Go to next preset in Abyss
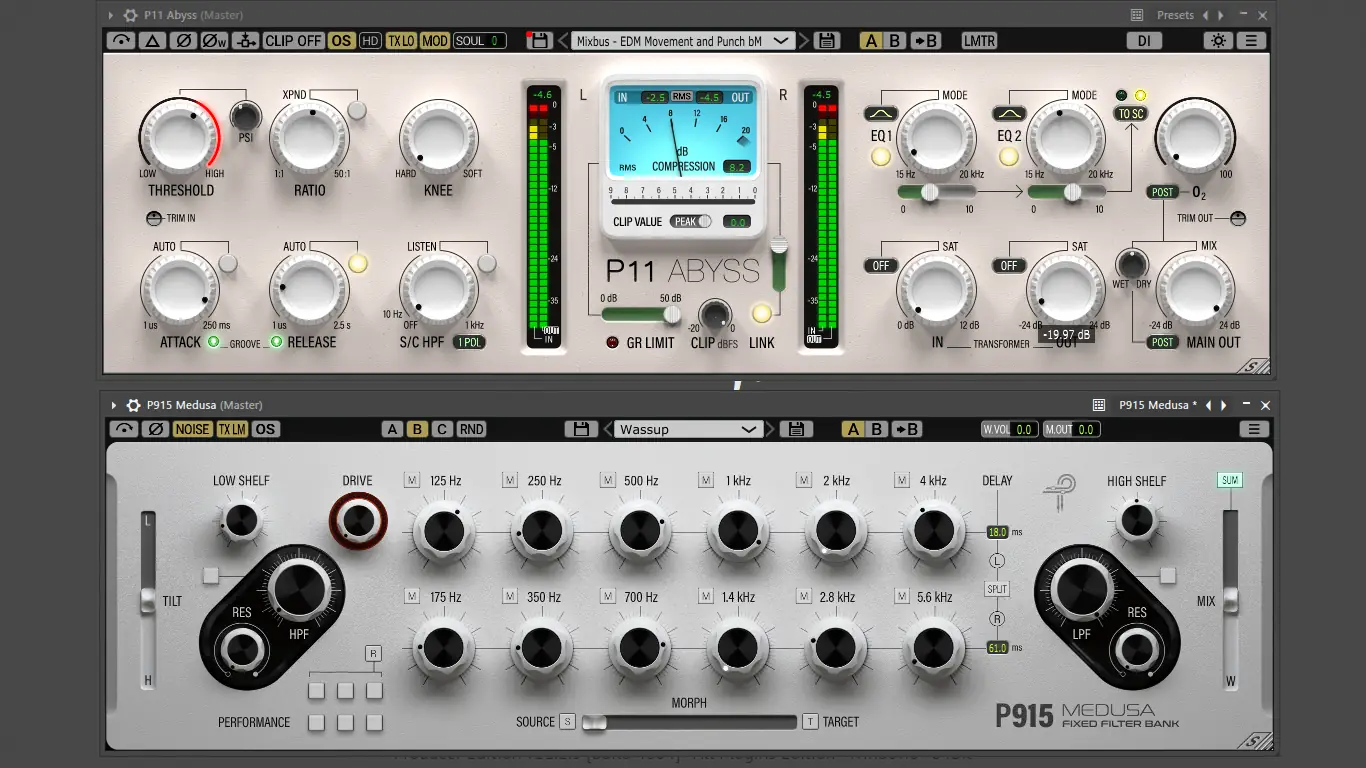The image size is (1366, 768). coord(804,41)
